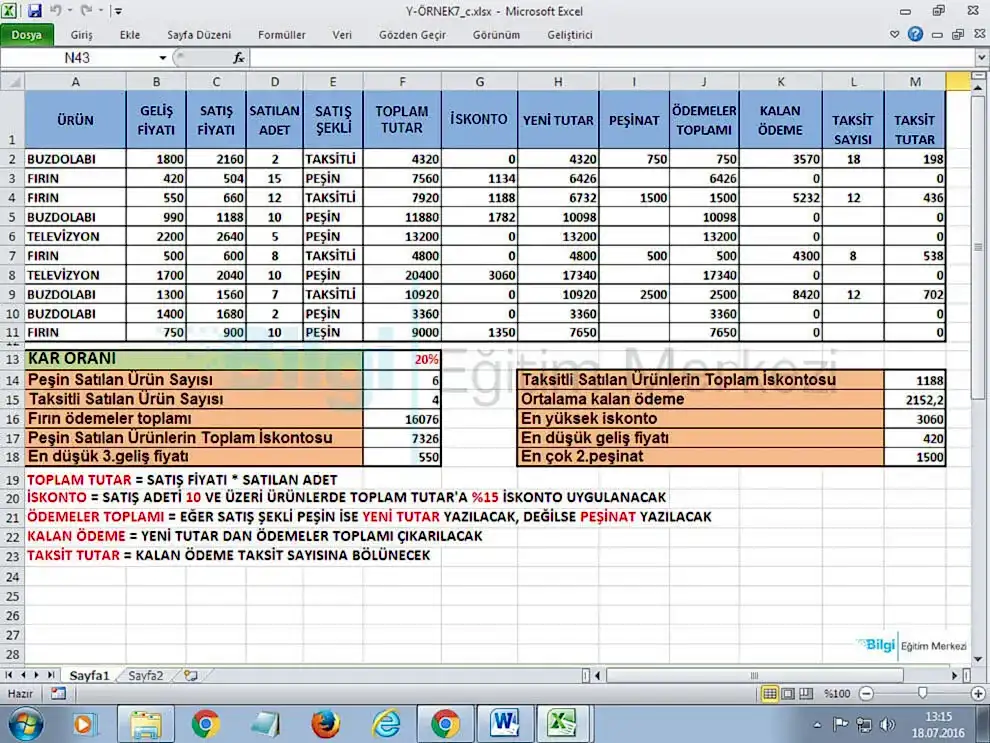Select Normal view button in status bar

[x=770, y=693]
